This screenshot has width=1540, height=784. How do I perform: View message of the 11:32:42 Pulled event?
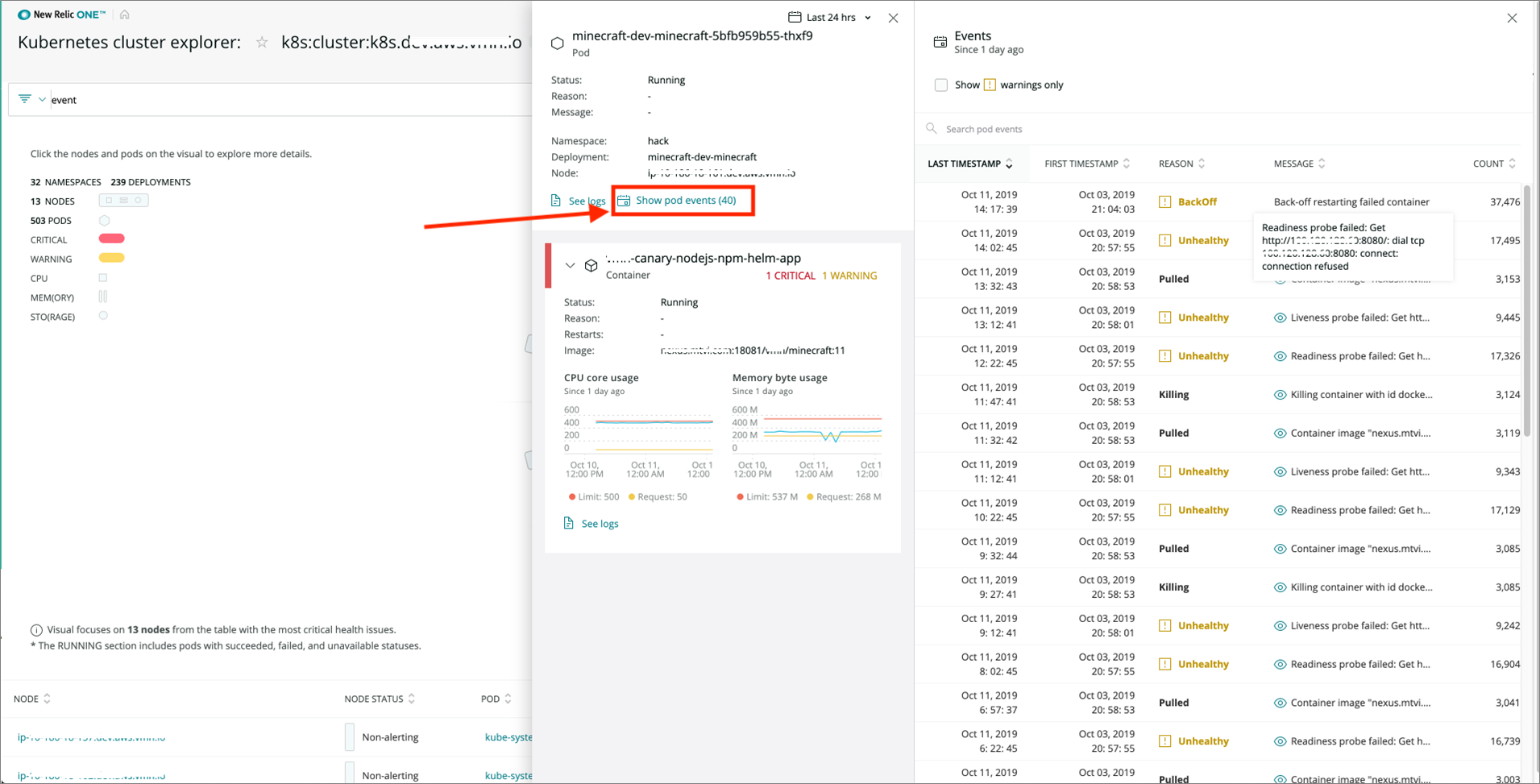point(1280,433)
